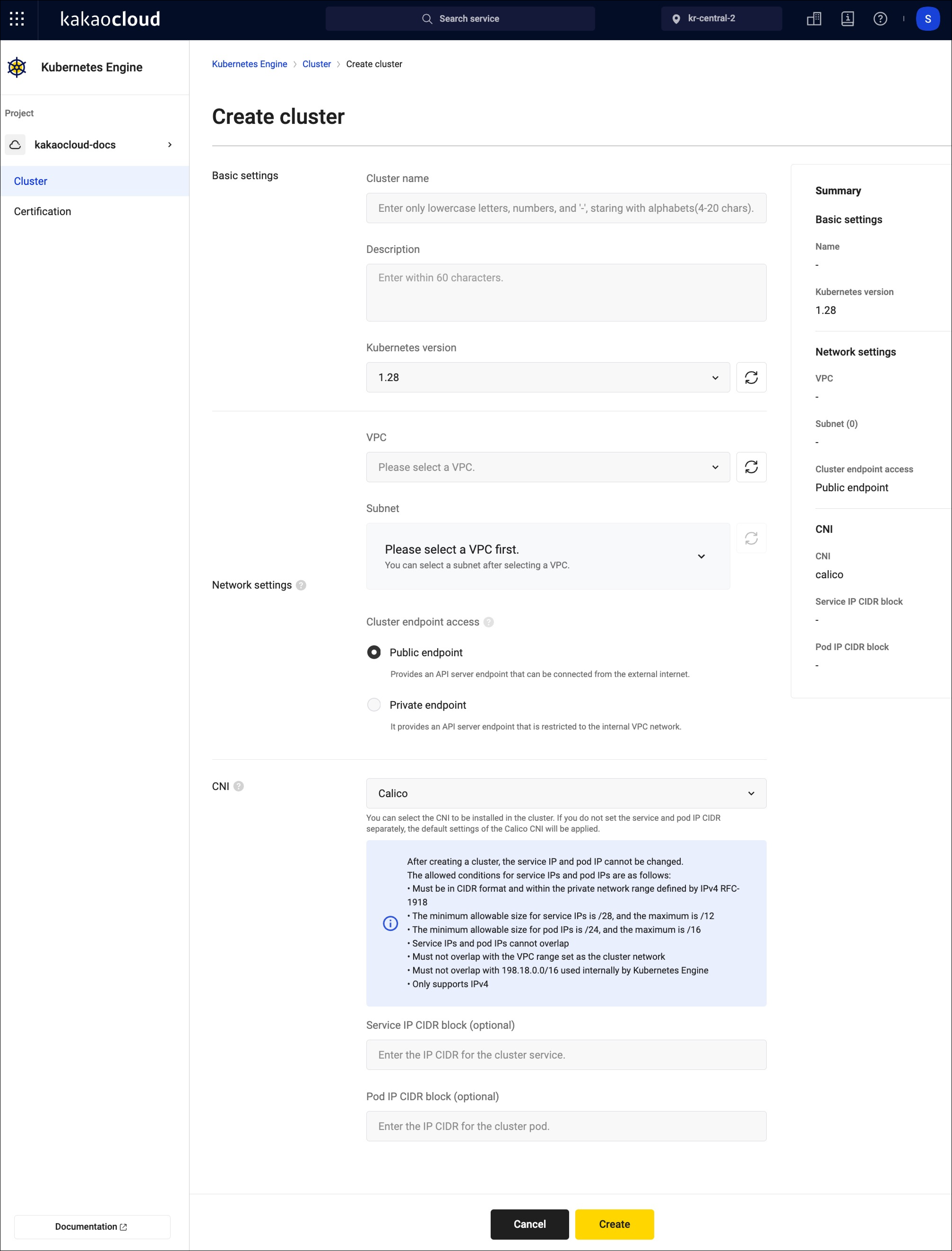This screenshot has width=952, height=1251.
Task: Open the Kubernetes version 1.28 dropdown
Action: pyautogui.click(x=547, y=378)
